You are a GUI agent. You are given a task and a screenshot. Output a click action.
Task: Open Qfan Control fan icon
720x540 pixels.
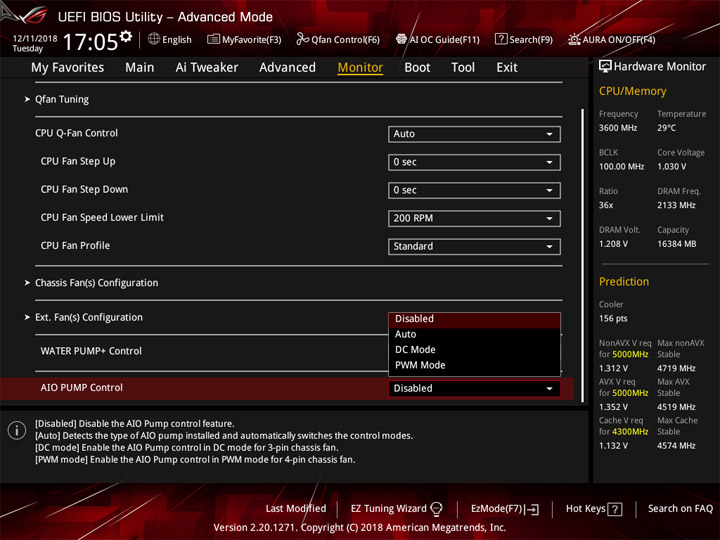click(302, 39)
